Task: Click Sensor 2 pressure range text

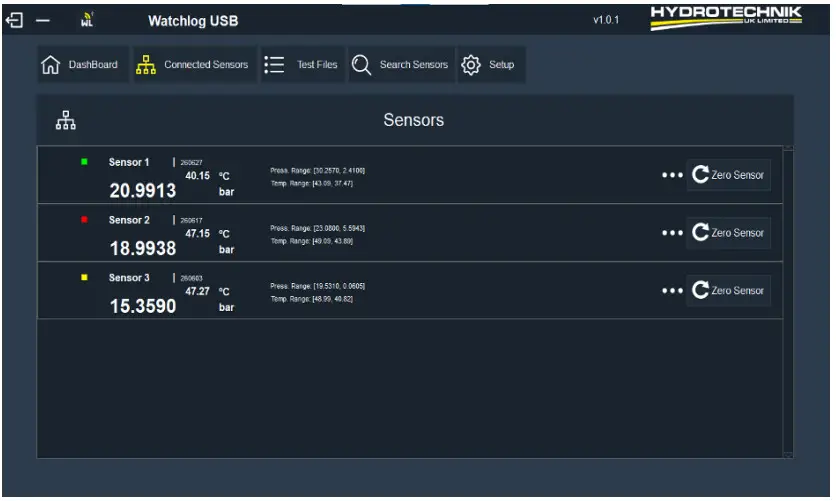Action: pyautogui.click(x=317, y=228)
